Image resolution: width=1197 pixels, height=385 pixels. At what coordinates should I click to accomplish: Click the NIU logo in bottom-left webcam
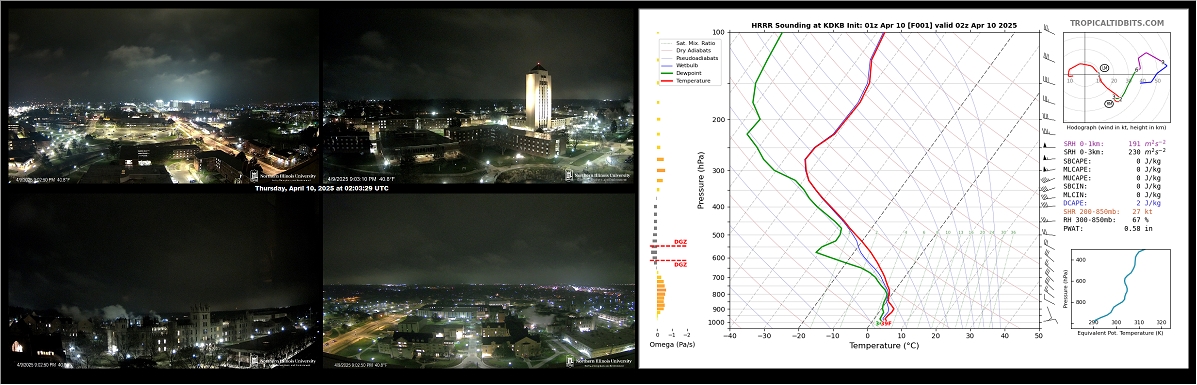[283, 361]
